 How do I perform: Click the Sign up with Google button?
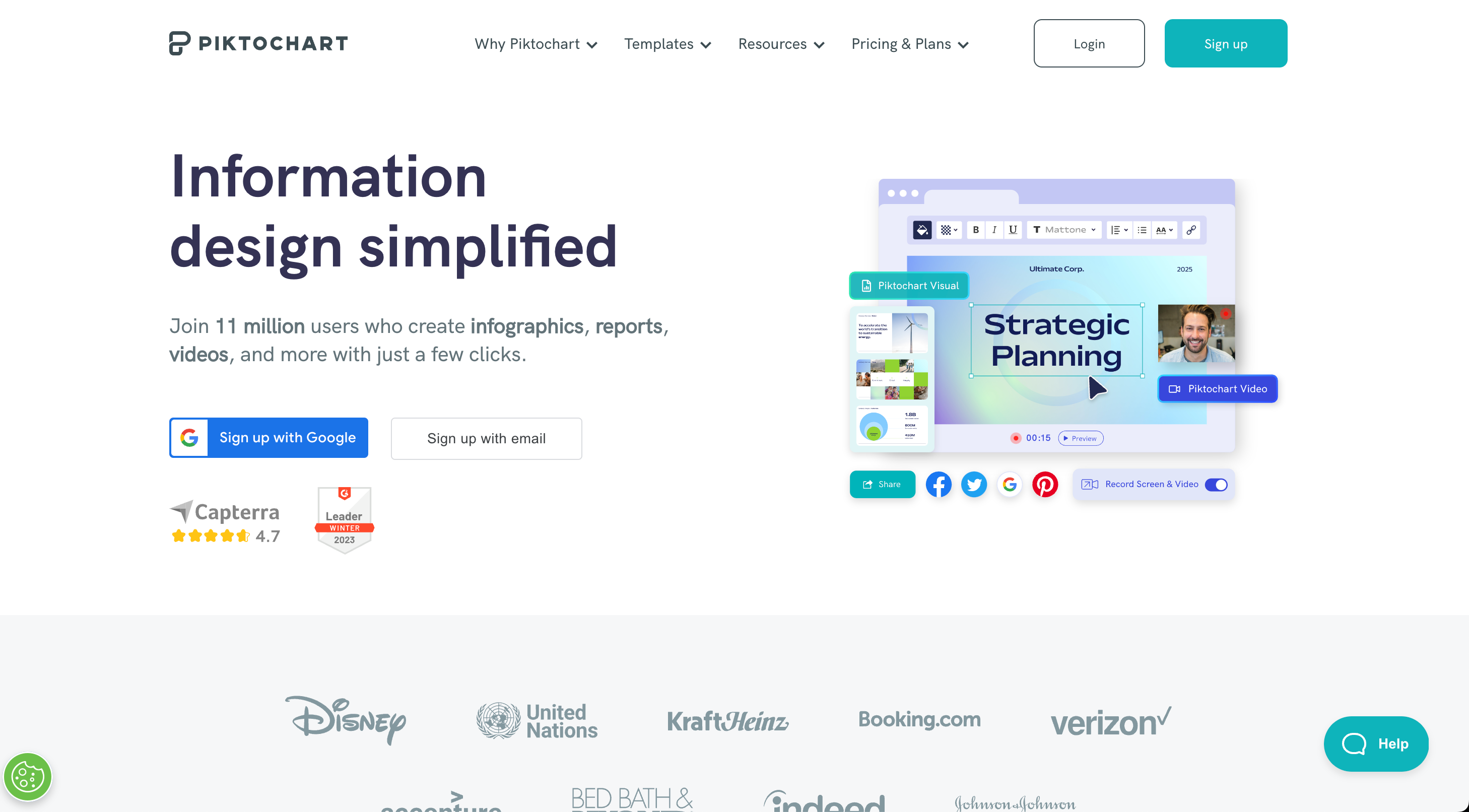pos(270,437)
